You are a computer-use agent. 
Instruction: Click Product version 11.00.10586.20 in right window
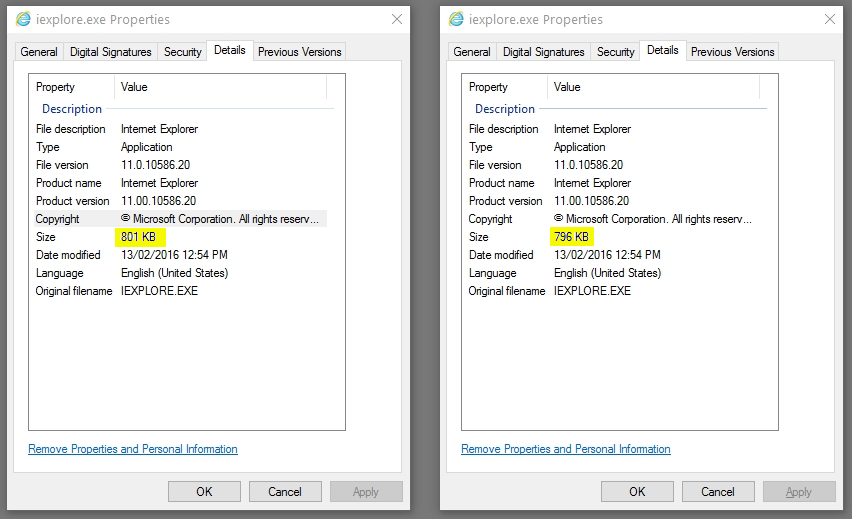click(591, 201)
